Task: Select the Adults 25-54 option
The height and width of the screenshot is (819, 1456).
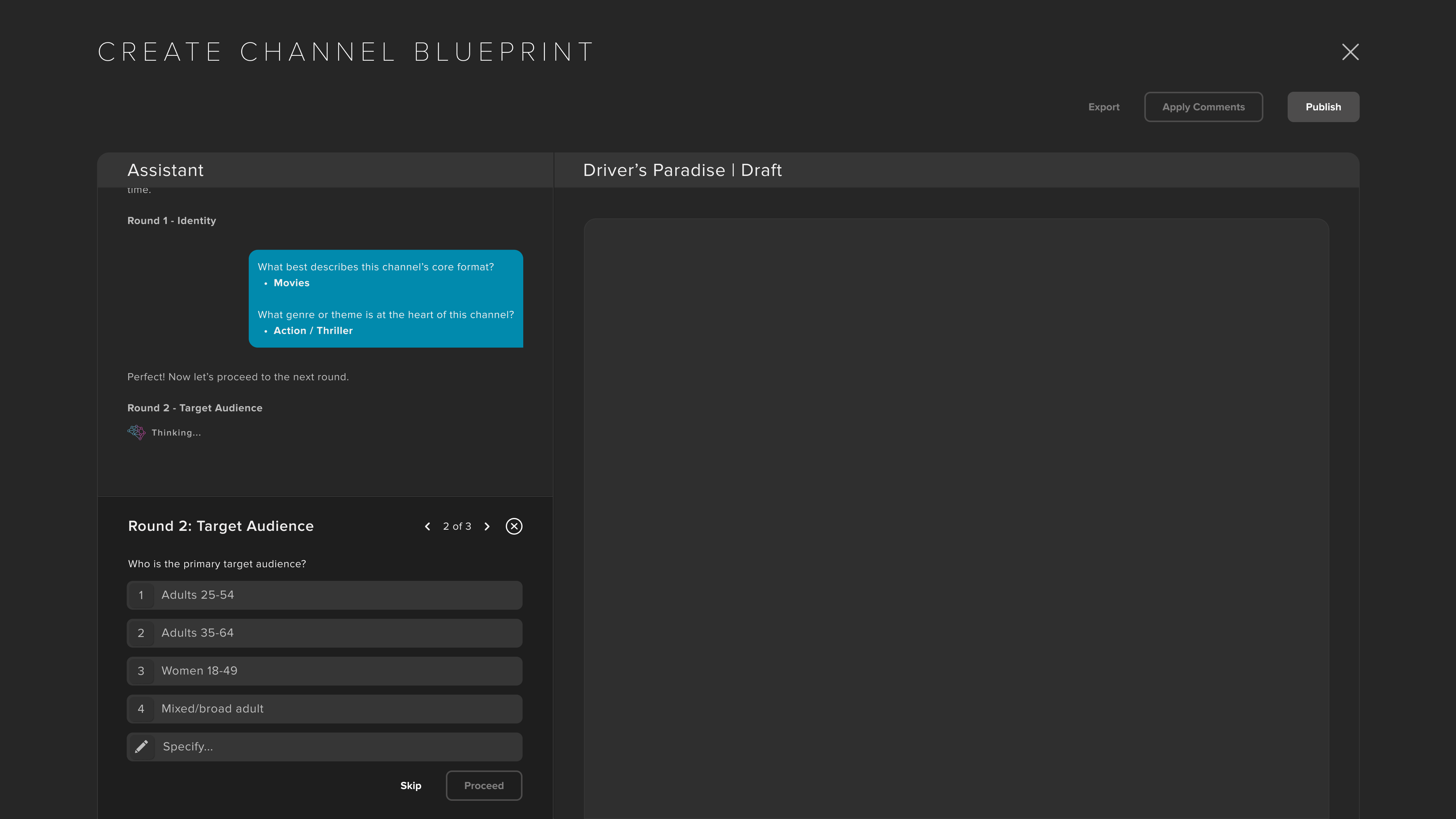Action: (x=325, y=595)
